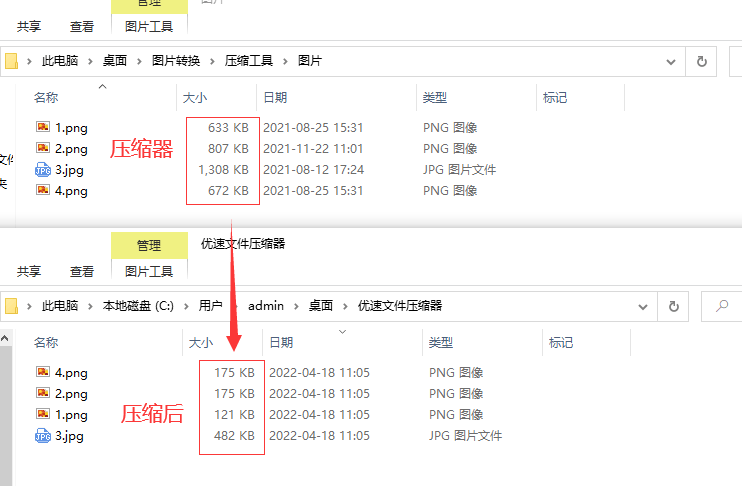
Task: Go to 此电脑 in upper address bar
Action: click(60, 61)
